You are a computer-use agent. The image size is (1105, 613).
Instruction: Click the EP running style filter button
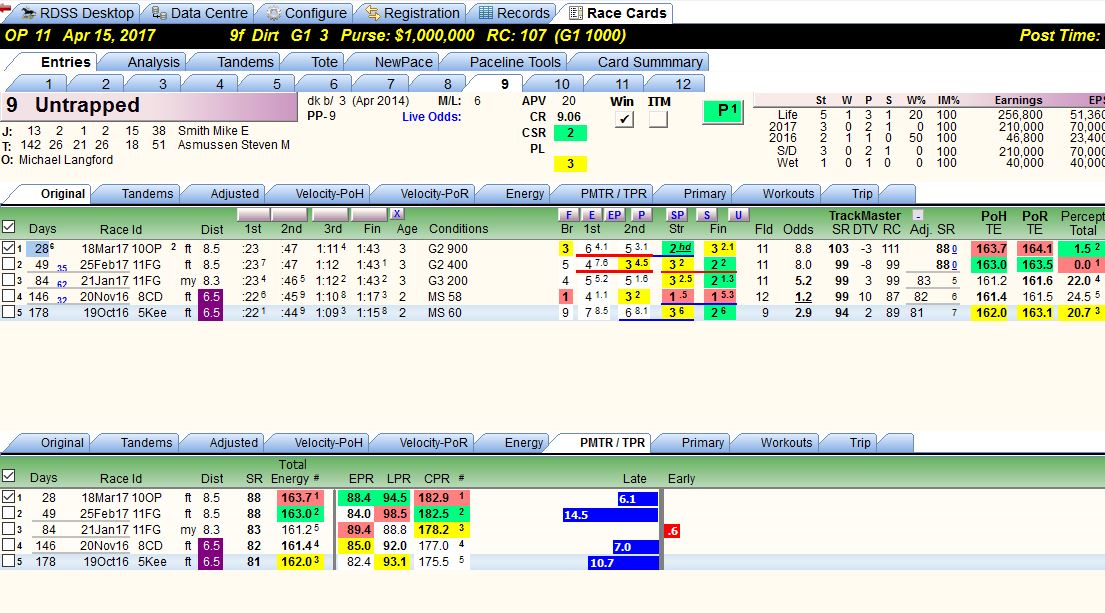point(615,215)
